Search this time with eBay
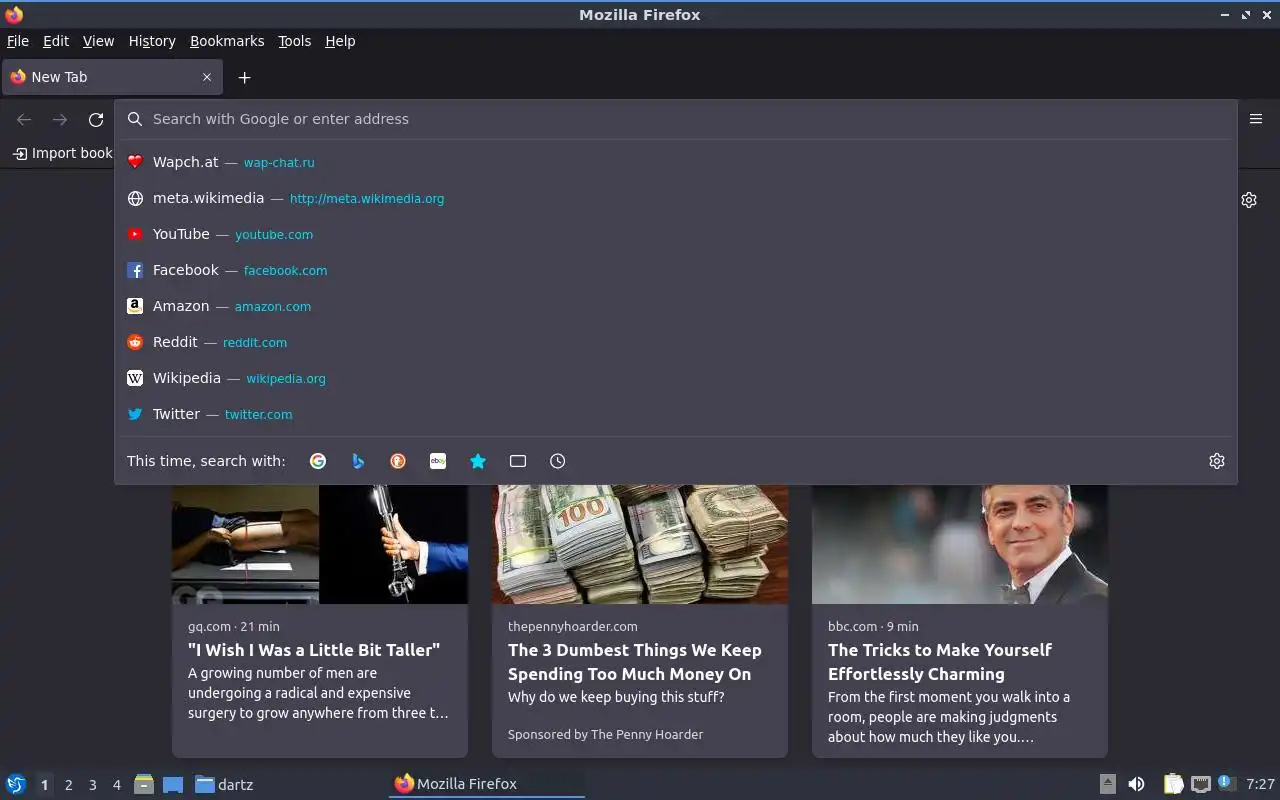This screenshot has width=1280, height=800. coord(438,461)
